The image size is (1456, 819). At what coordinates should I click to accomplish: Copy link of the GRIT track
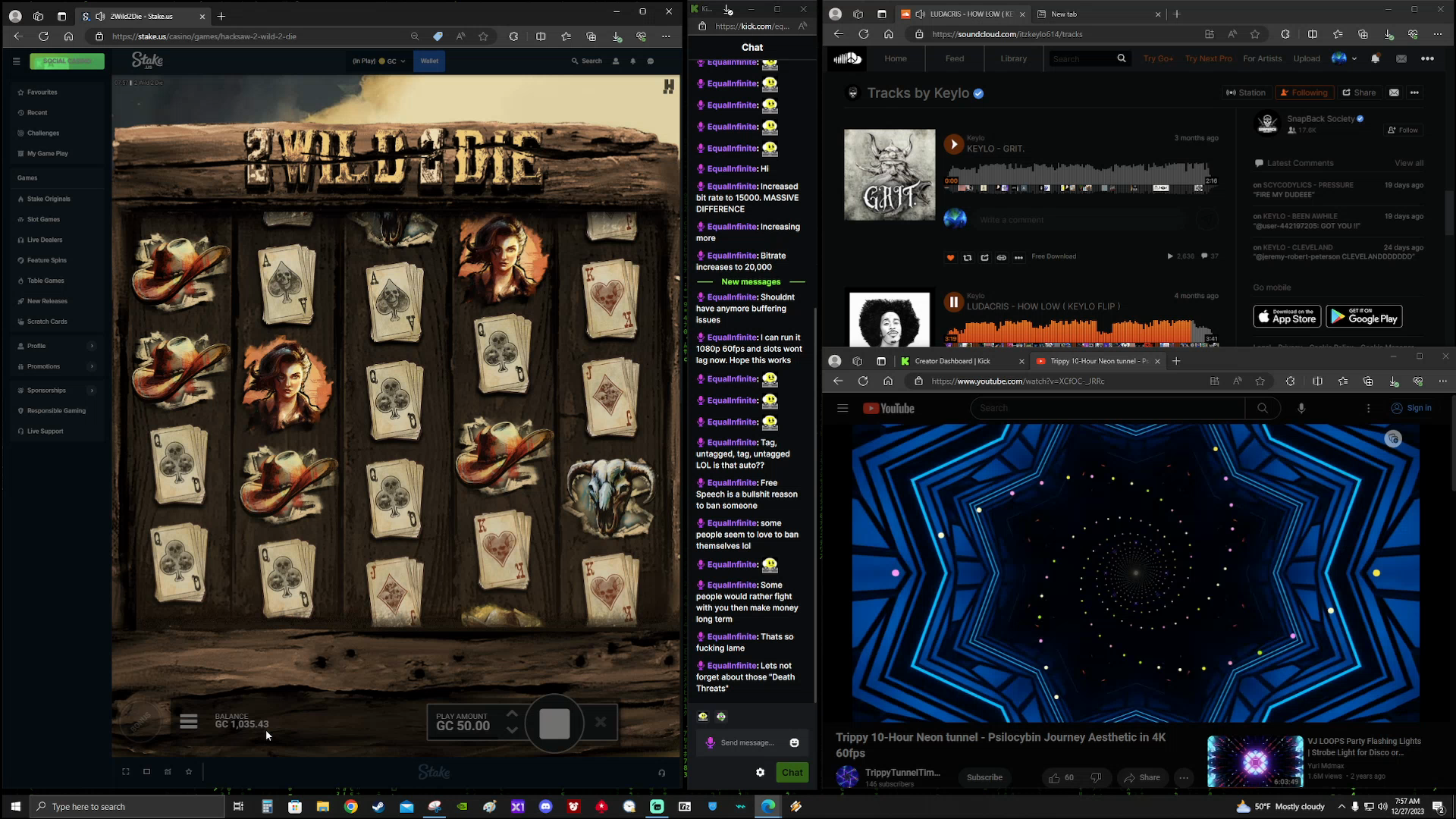pos(1001,258)
